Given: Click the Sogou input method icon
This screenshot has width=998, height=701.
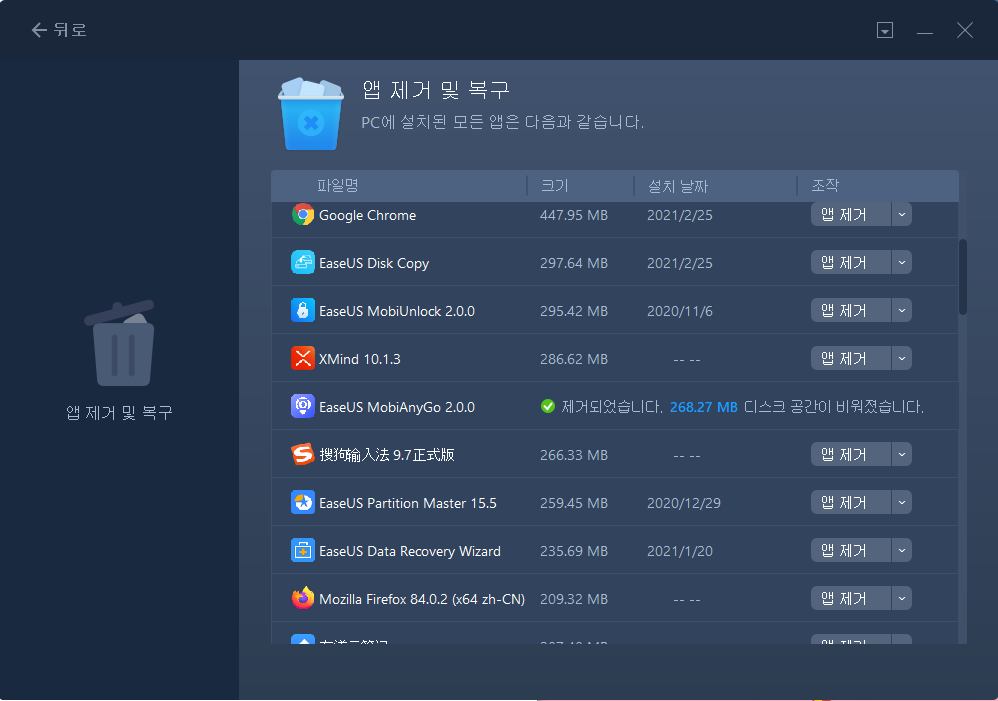Looking at the screenshot, I should point(303,455).
